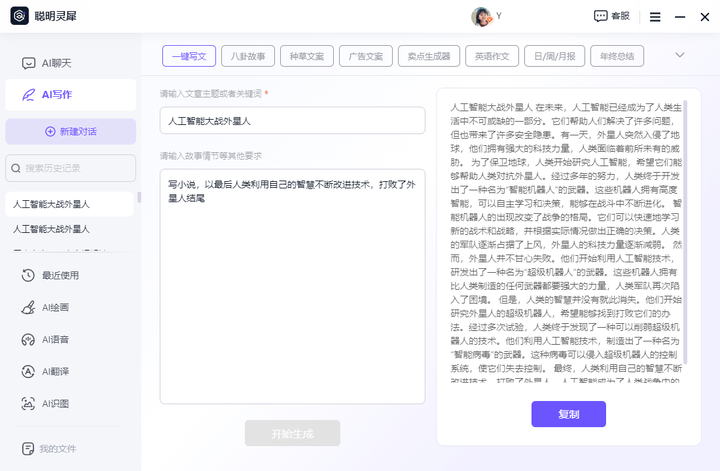Click the 复制 button
Image resolution: width=720 pixels, height=471 pixels.
pyautogui.click(x=568, y=414)
